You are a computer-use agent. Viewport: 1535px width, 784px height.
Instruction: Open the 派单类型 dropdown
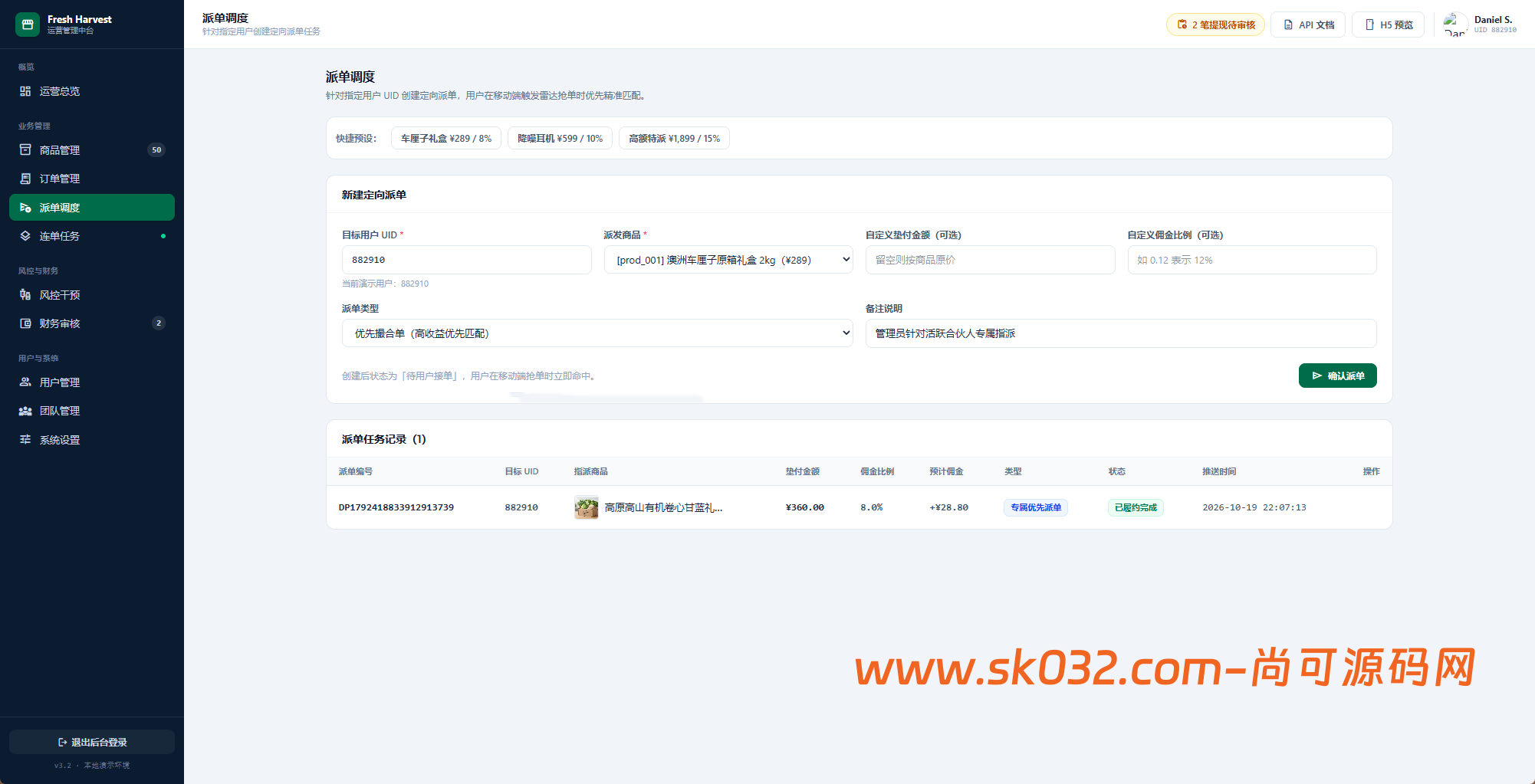pyautogui.click(x=597, y=333)
